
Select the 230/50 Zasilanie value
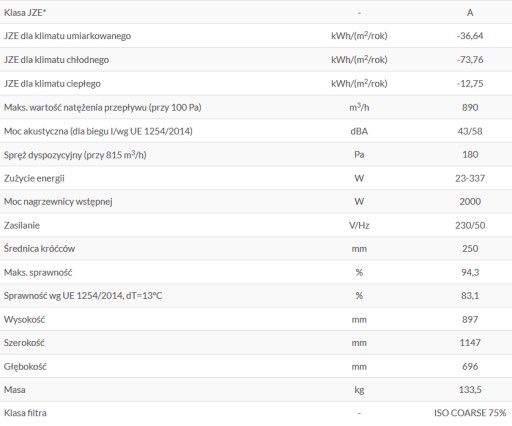coord(470,226)
